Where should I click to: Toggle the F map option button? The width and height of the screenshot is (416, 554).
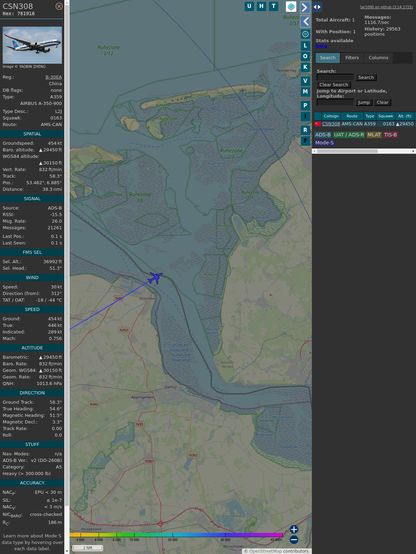[305, 141]
